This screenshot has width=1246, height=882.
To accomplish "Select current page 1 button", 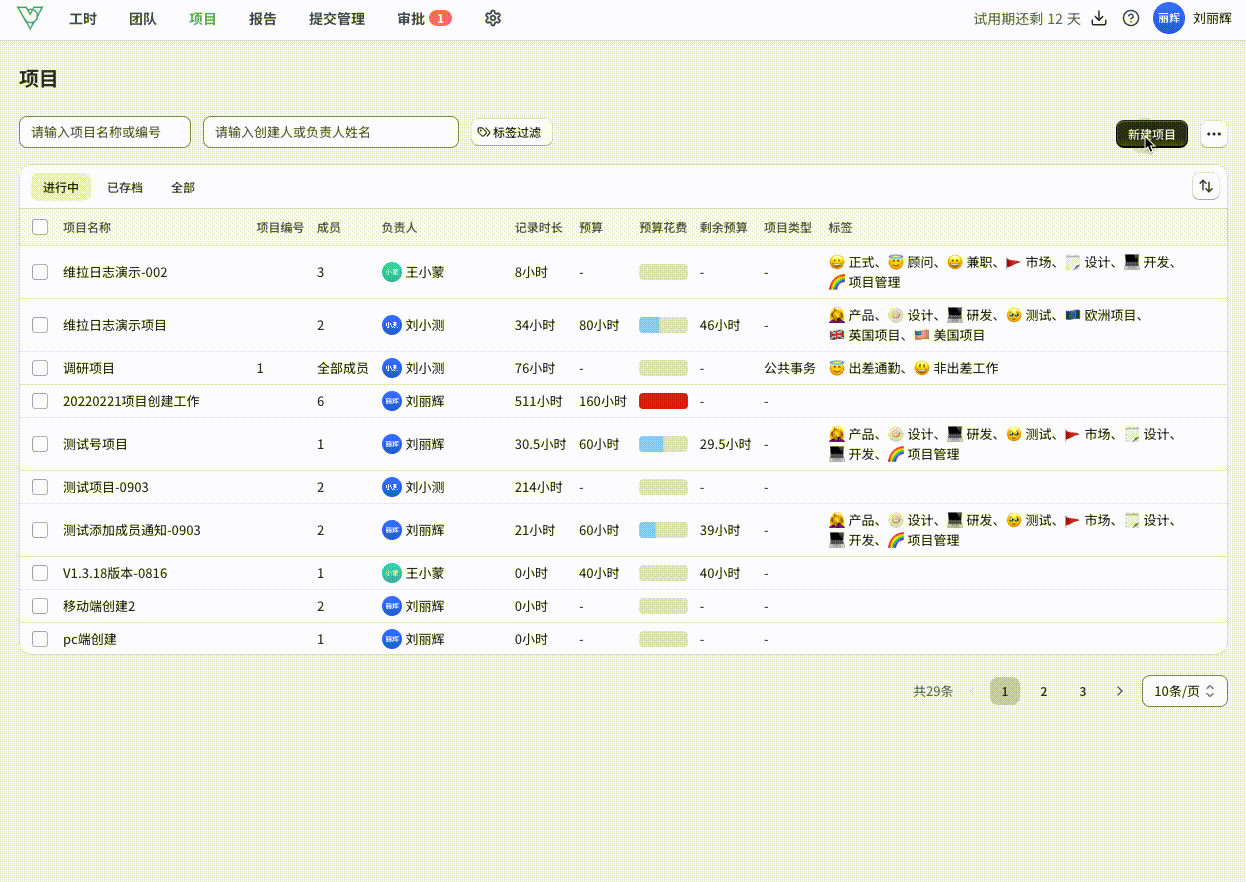I will point(1005,691).
